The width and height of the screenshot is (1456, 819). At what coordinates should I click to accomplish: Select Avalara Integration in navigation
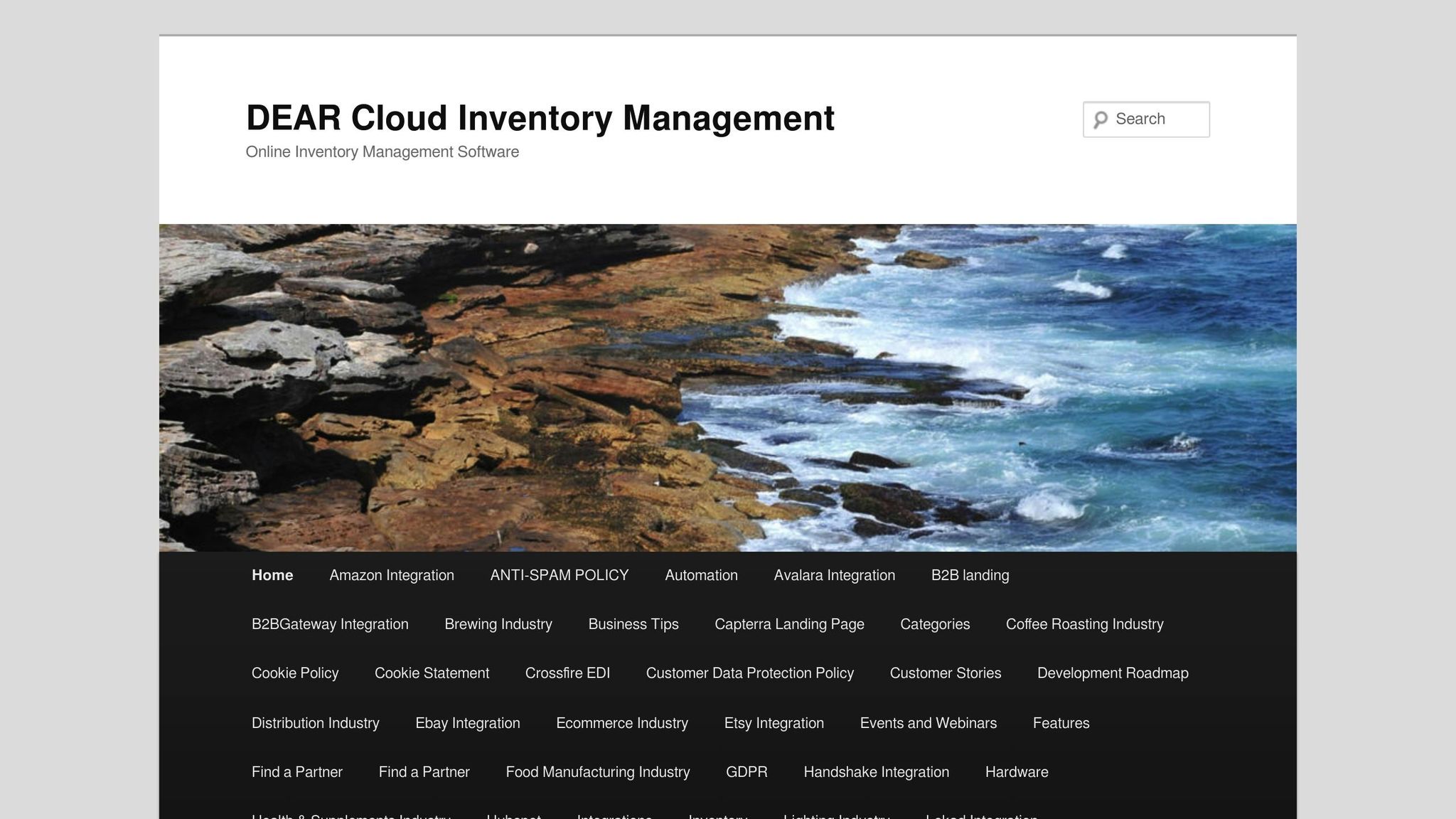(834, 575)
